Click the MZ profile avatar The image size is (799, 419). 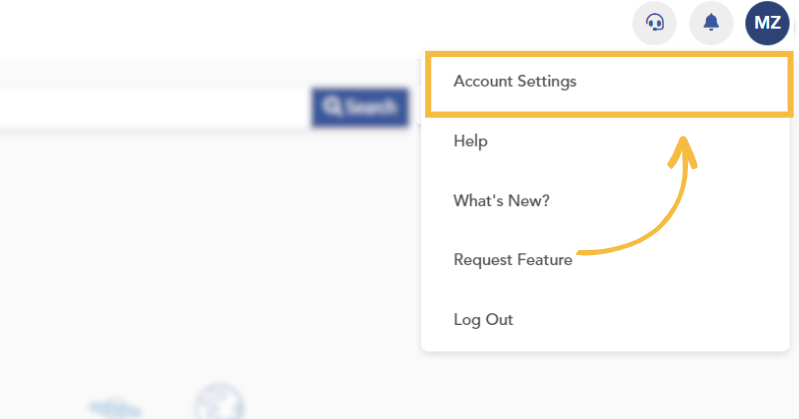click(x=767, y=23)
